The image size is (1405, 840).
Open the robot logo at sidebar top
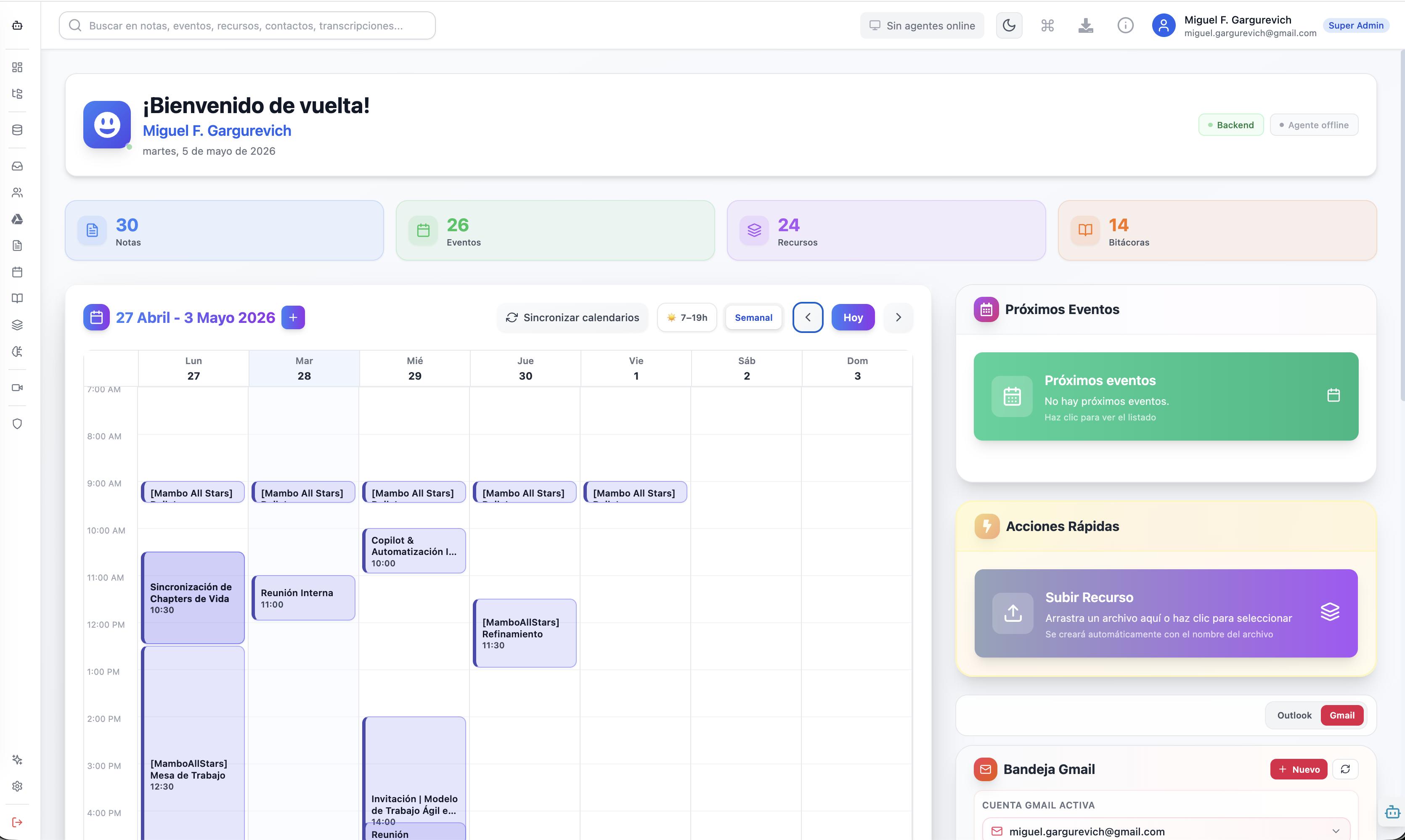17,25
